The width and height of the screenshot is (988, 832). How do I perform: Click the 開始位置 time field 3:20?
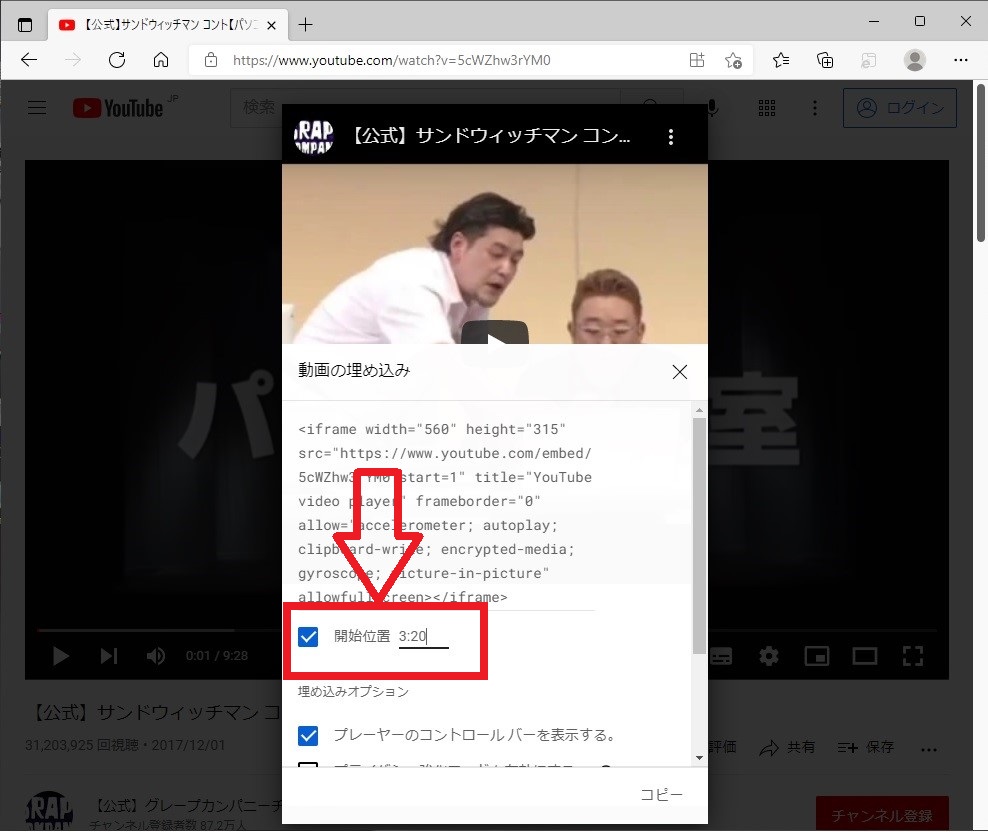[423, 637]
